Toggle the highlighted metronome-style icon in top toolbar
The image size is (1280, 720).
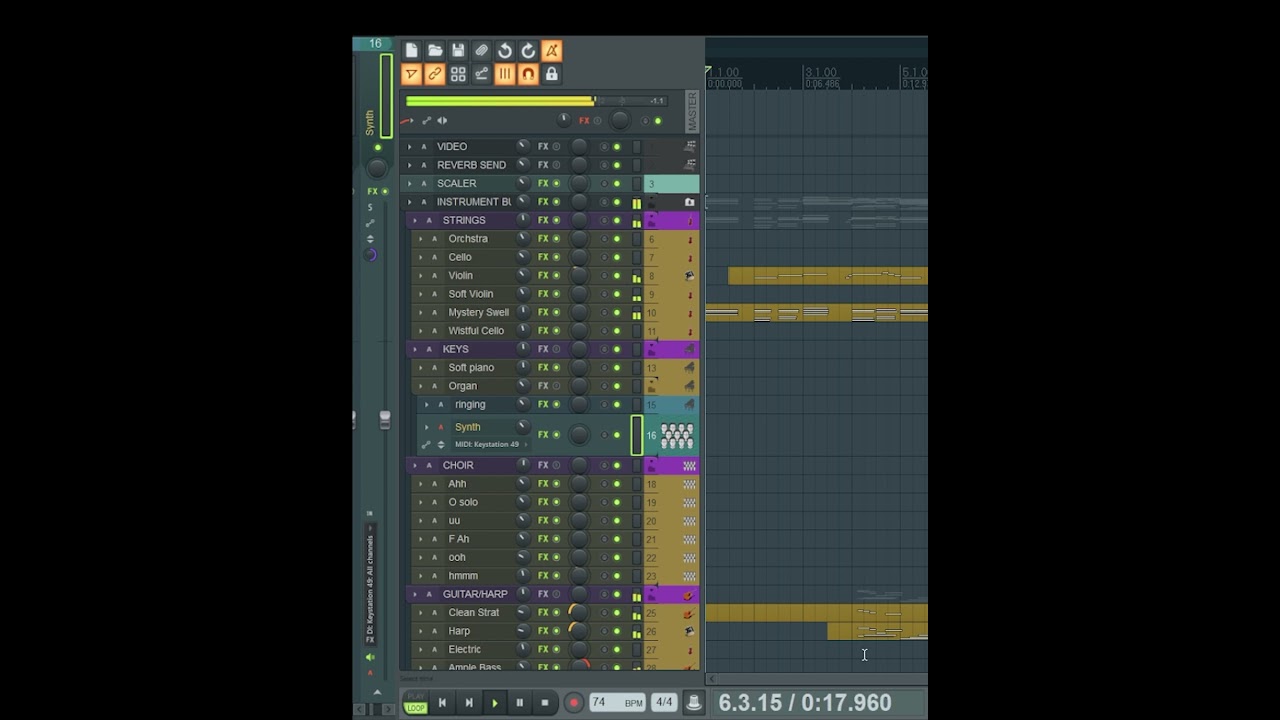pos(551,50)
